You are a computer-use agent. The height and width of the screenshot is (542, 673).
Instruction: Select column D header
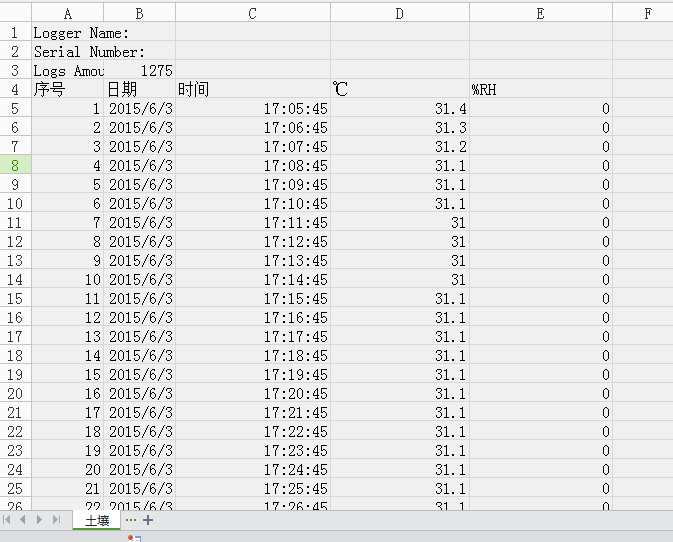pyautogui.click(x=399, y=13)
